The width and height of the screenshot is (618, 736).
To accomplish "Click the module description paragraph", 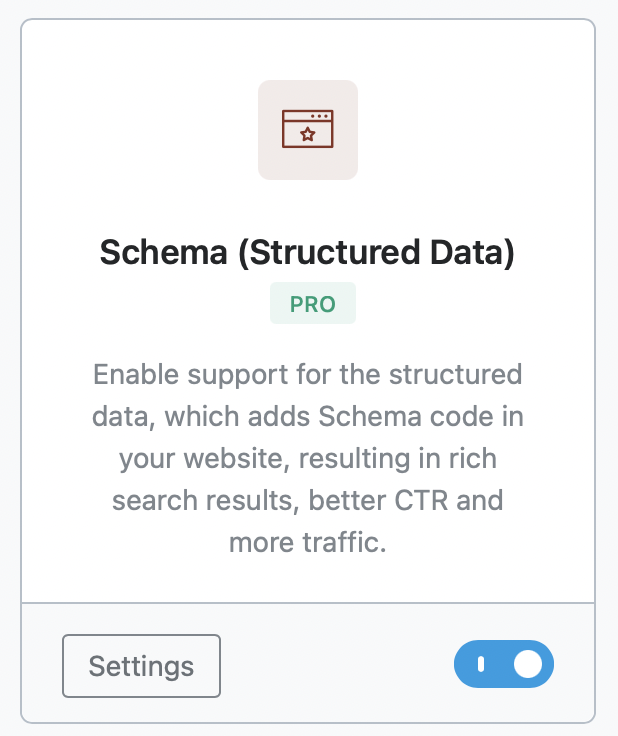I will 308,458.
